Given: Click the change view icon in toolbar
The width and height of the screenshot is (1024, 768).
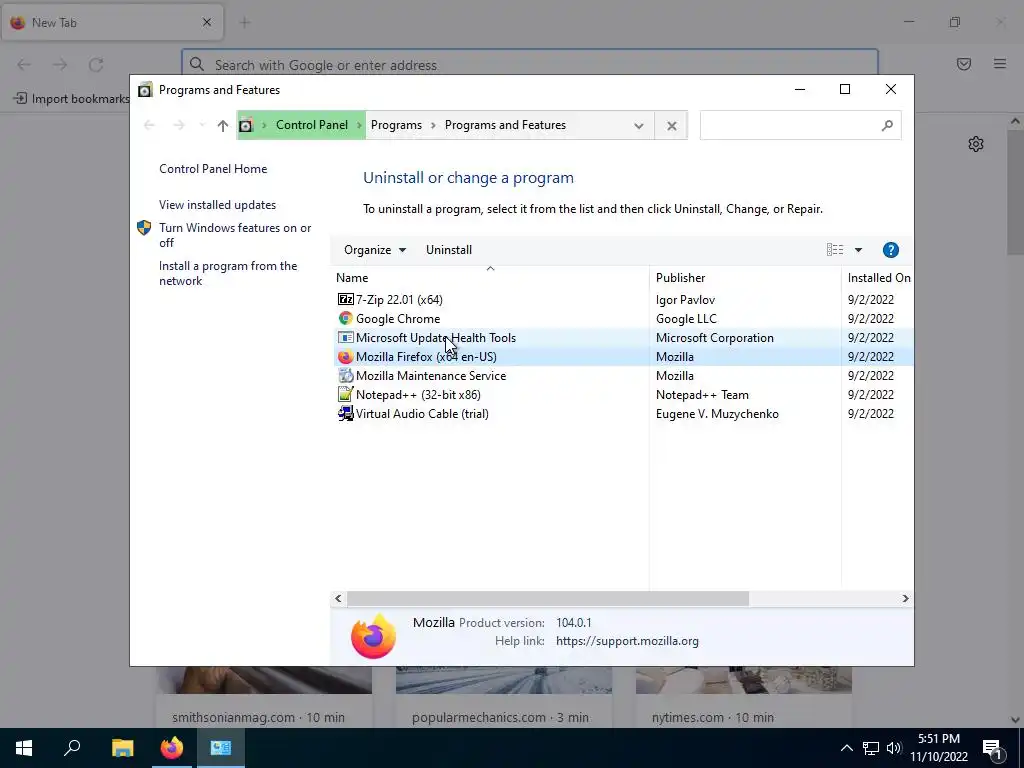Looking at the screenshot, I should (x=835, y=250).
